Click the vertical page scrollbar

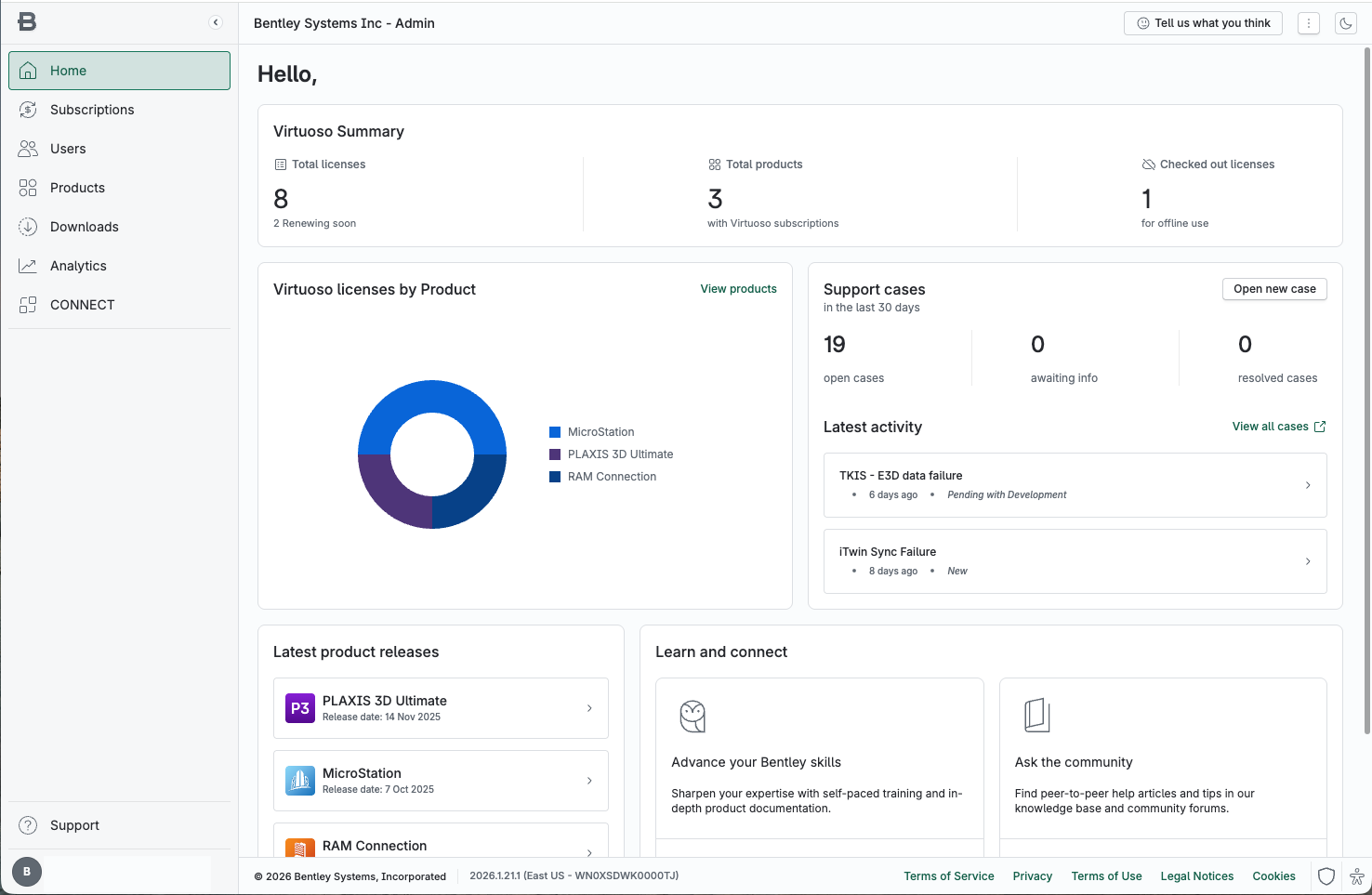(x=1366, y=390)
